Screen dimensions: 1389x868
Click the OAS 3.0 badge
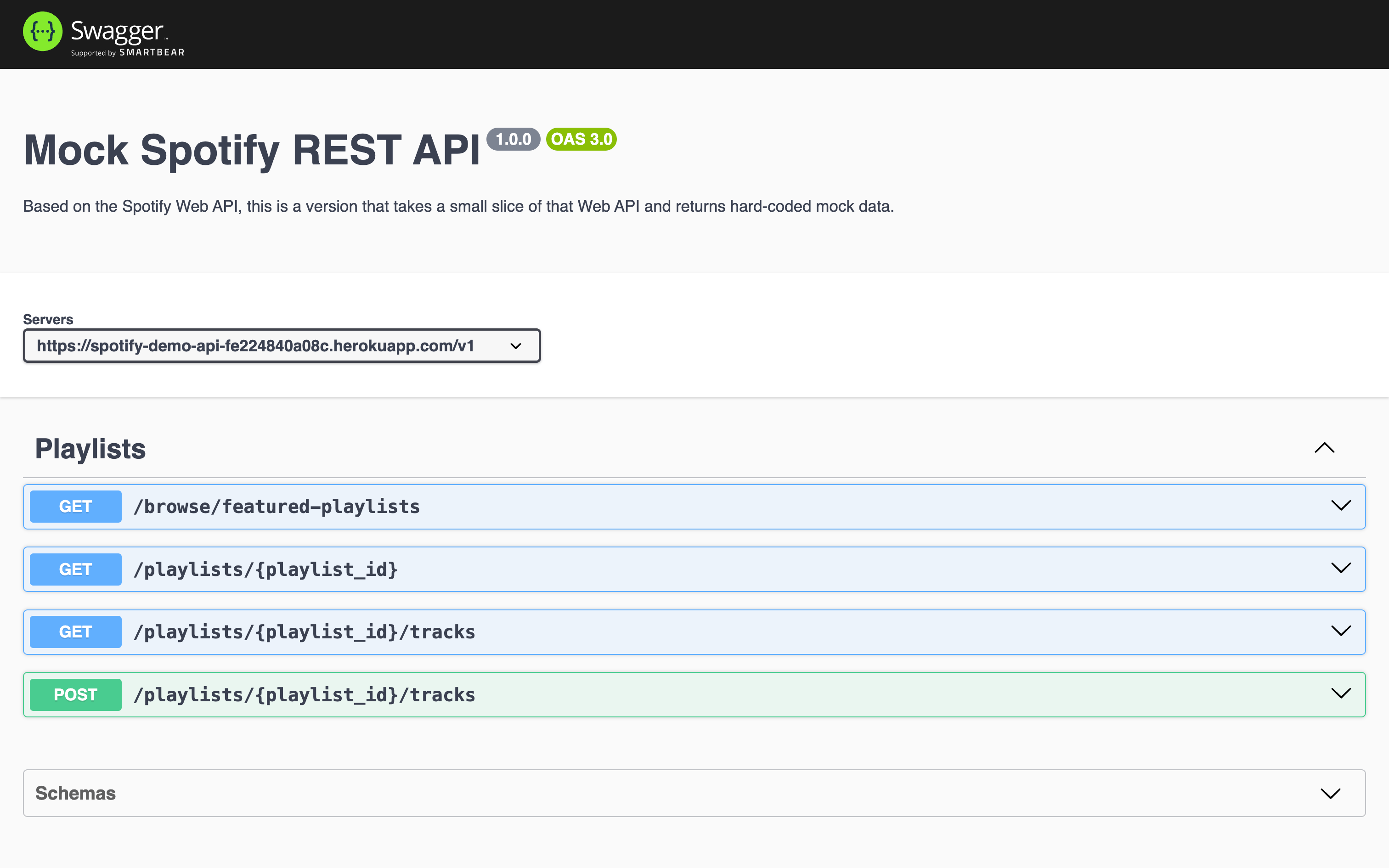(x=581, y=138)
